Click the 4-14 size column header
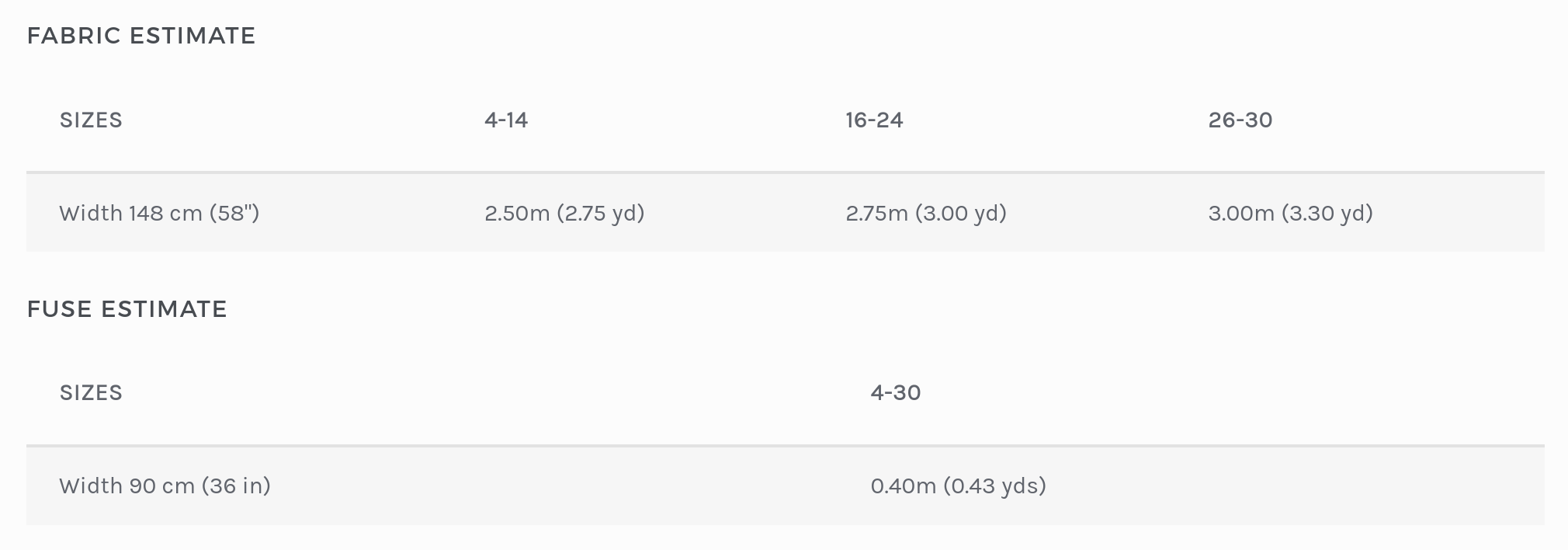1568x550 pixels. click(506, 120)
